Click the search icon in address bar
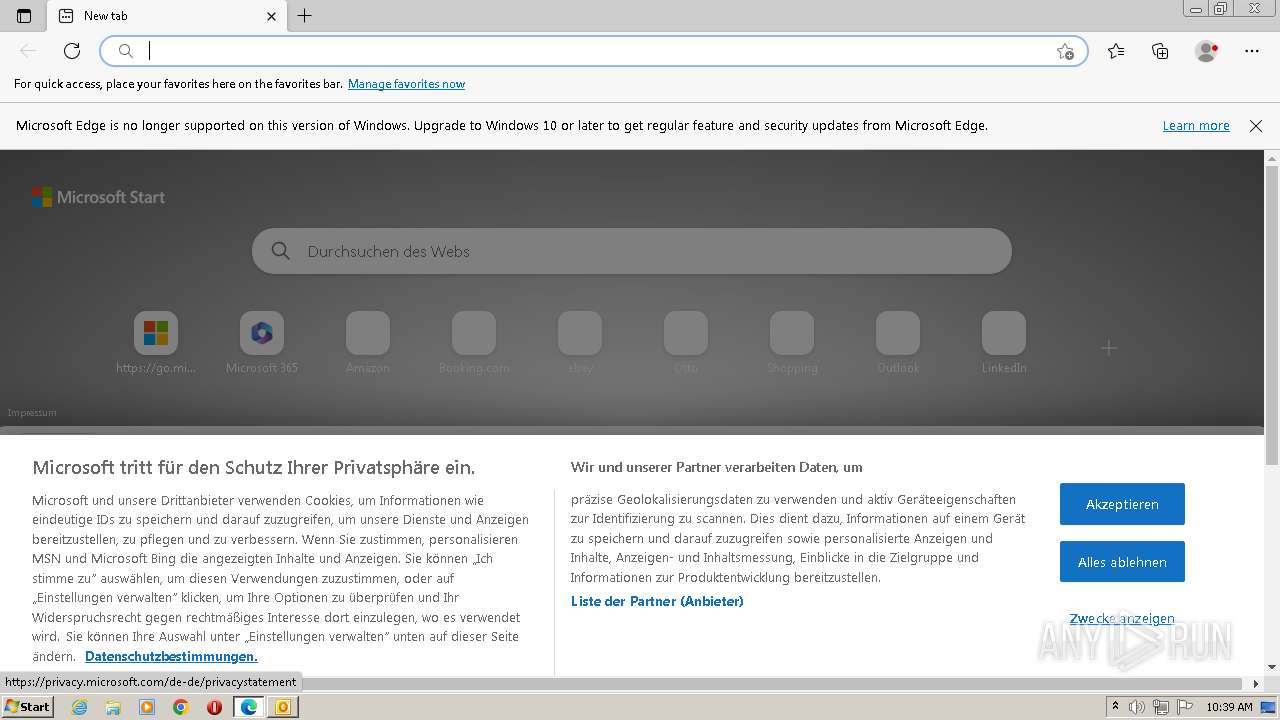This screenshot has width=1280, height=720. (126, 51)
